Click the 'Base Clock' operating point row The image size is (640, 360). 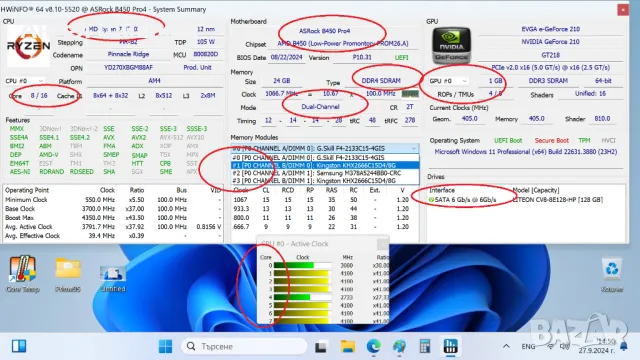tap(113, 209)
